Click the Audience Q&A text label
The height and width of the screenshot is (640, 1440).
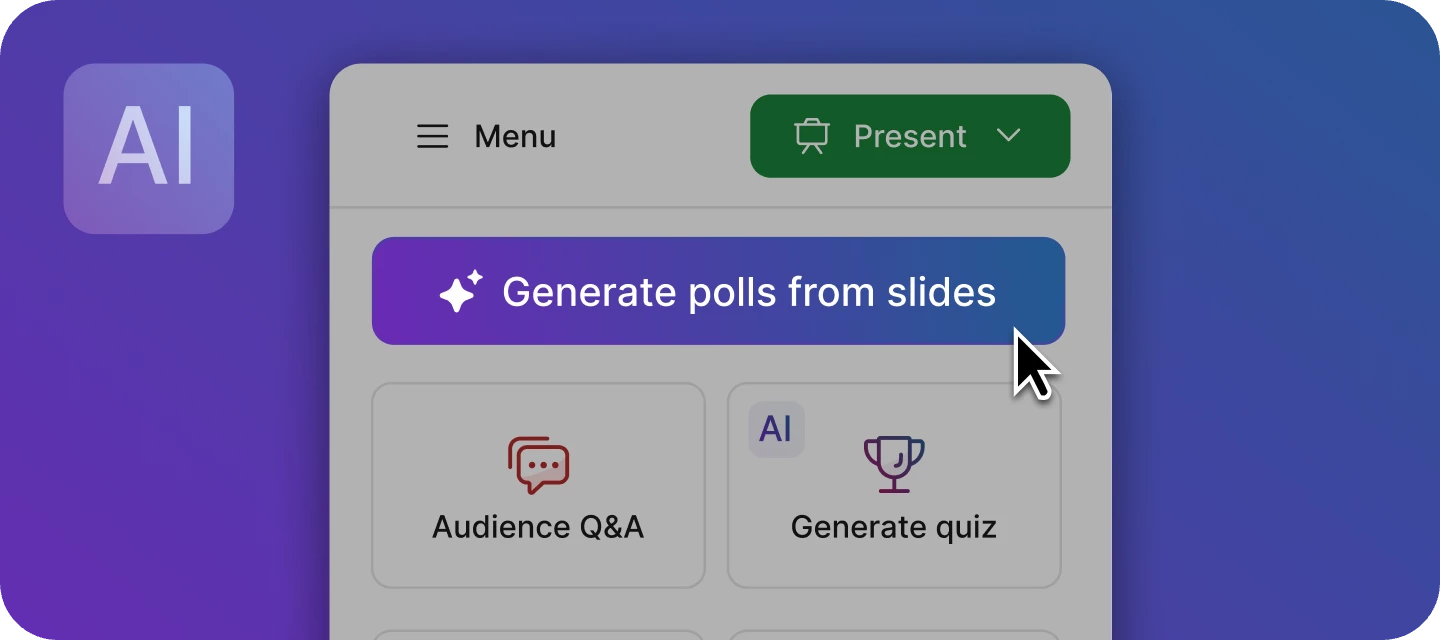pos(538,527)
